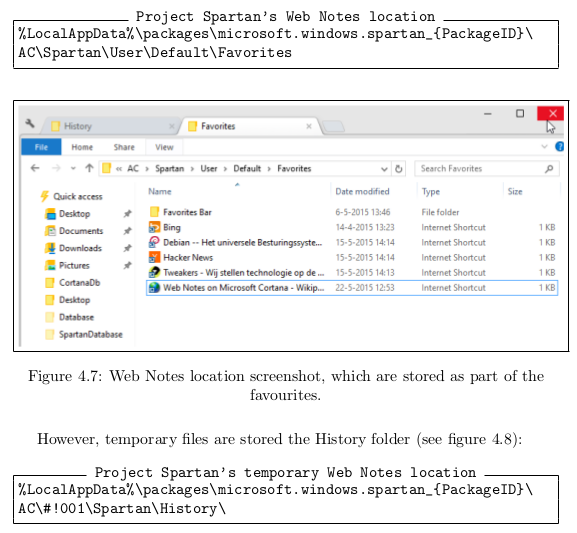
Task: Open the File ribbon menu
Action: click(x=41, y=147)
